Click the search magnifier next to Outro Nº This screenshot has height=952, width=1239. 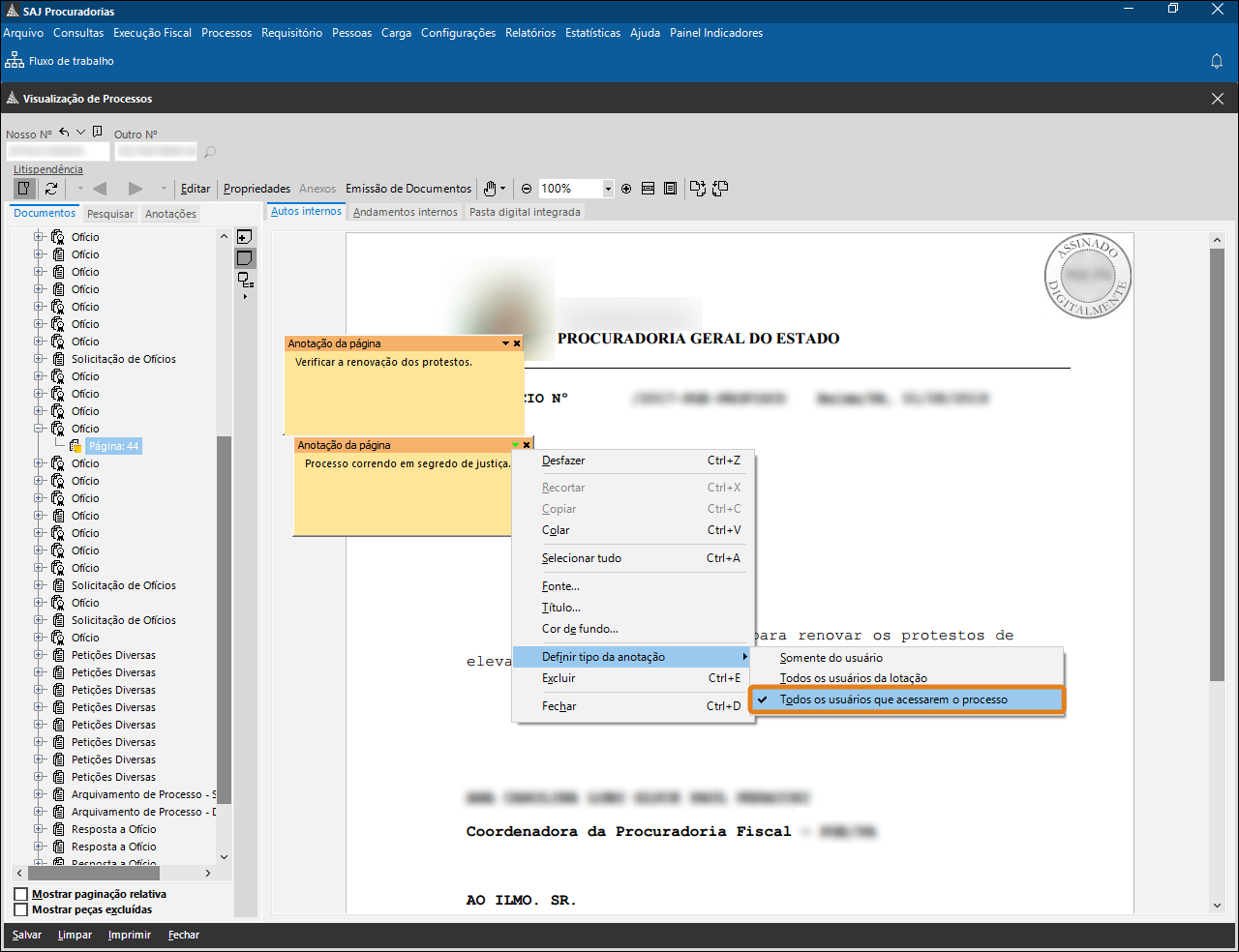(x=210, y=152)
